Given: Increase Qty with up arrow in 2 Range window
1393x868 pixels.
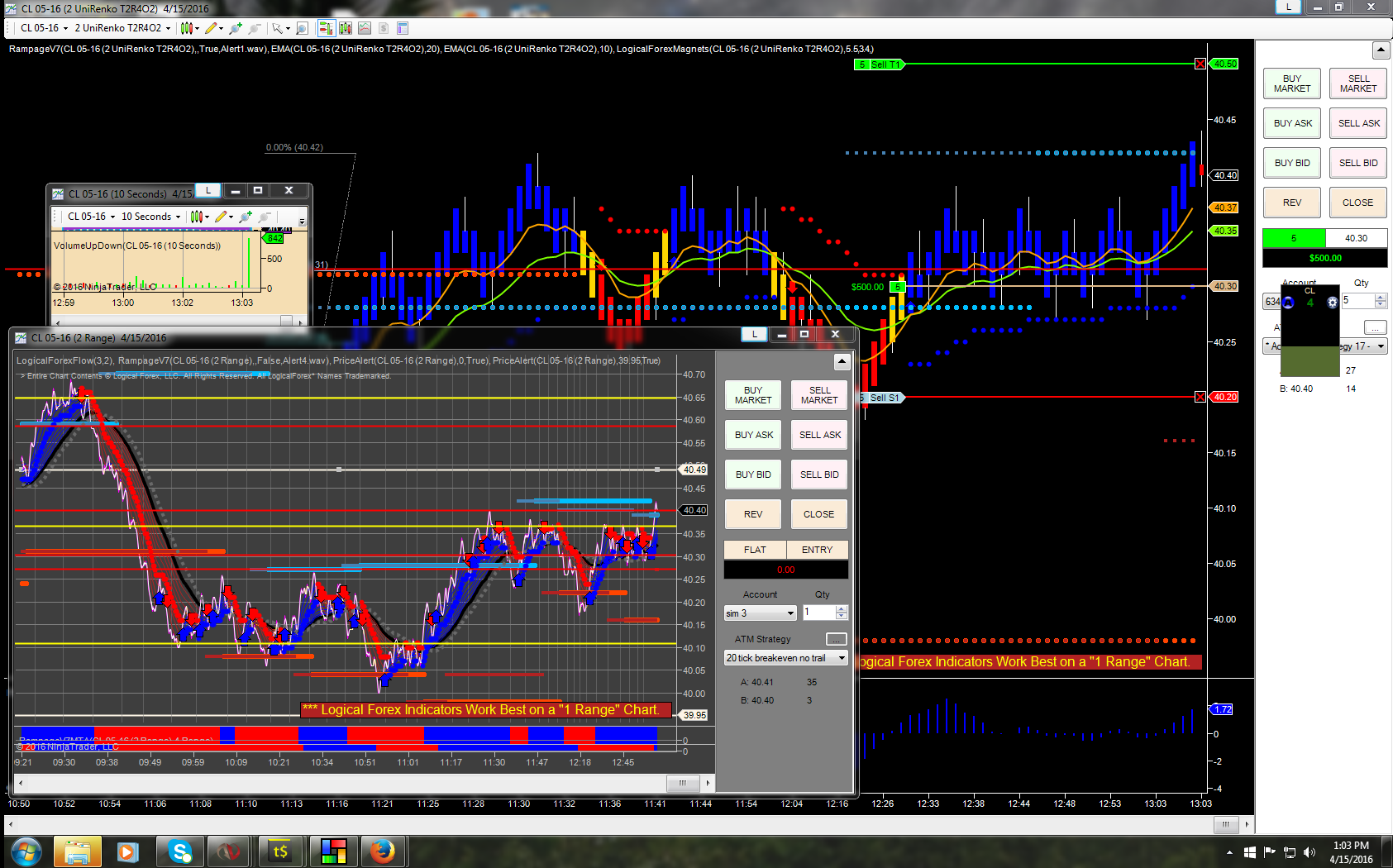Looking at the screenshot, I should tap(842, 609).
